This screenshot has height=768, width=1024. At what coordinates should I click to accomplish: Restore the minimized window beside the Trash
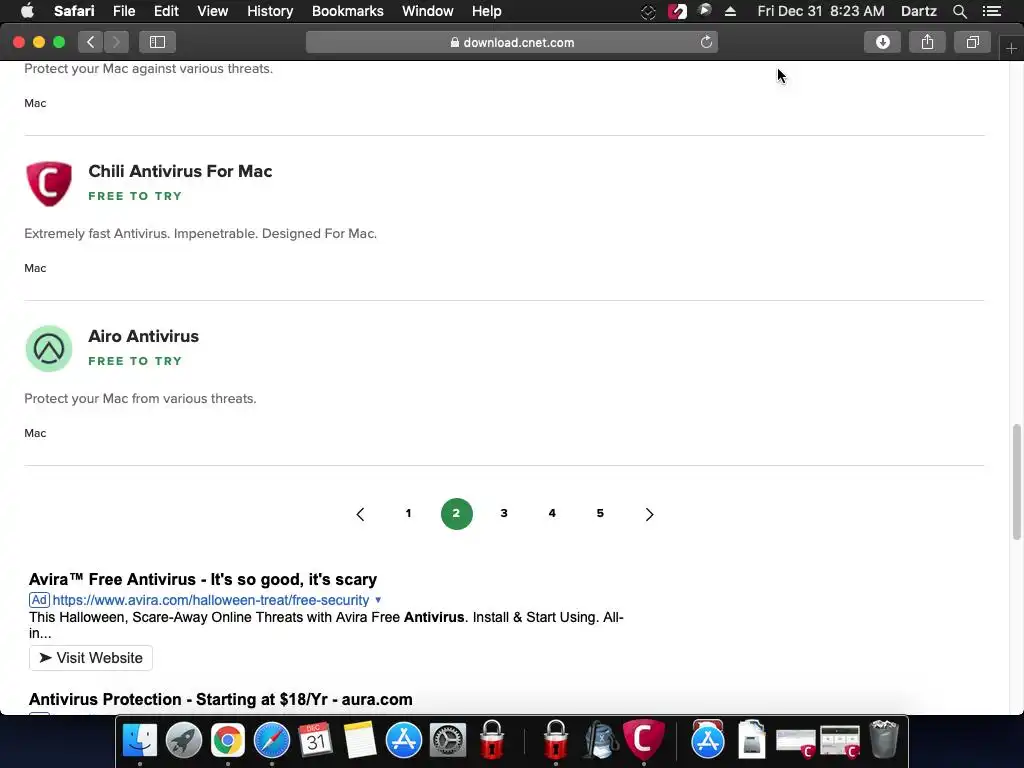(x=840, y=742)
